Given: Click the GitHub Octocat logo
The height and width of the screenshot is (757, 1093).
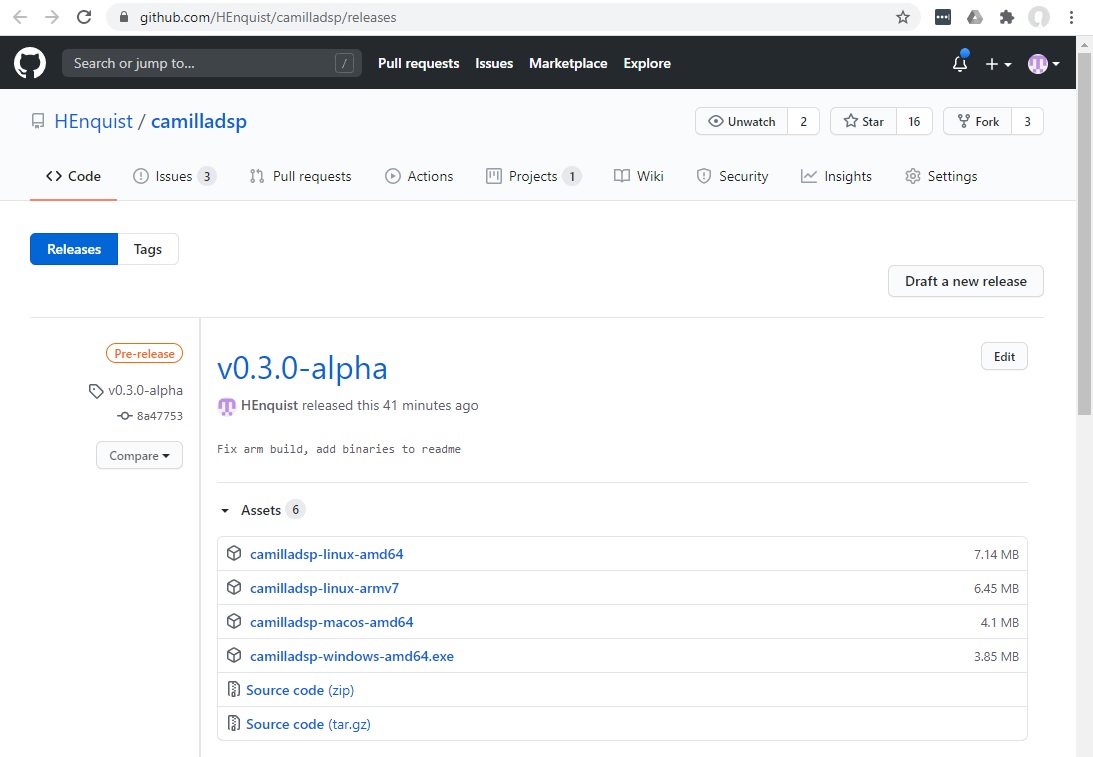Looking at the screenshot, I should 30,63.
